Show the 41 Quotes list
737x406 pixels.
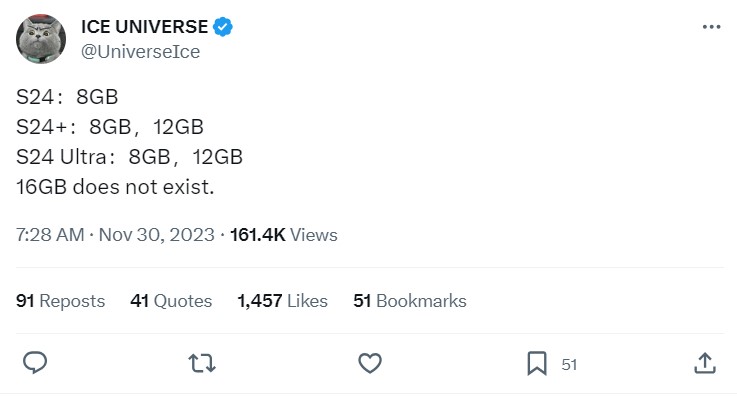(x=171, y=301)
